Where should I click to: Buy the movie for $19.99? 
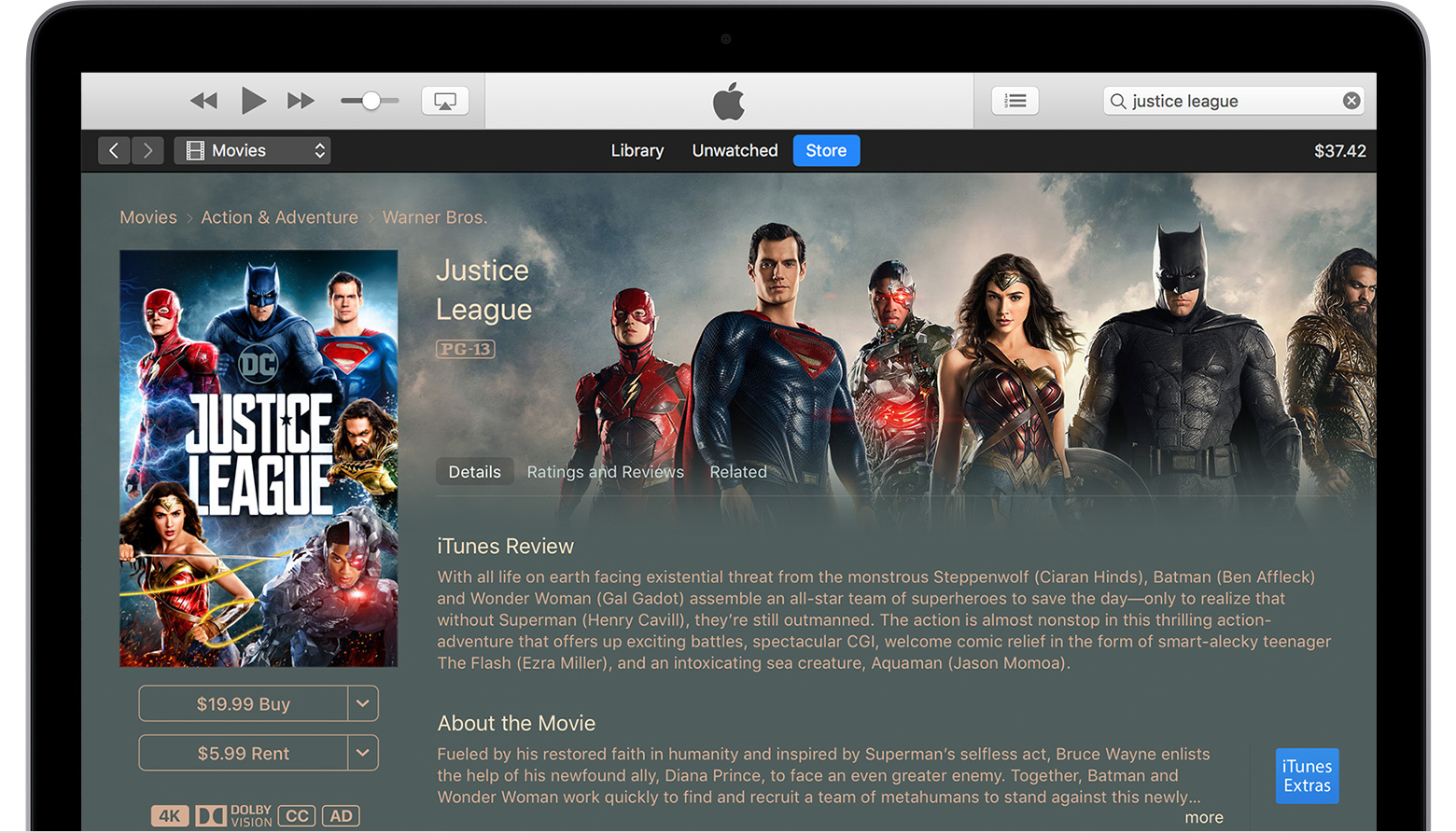[x=244, y=704]
